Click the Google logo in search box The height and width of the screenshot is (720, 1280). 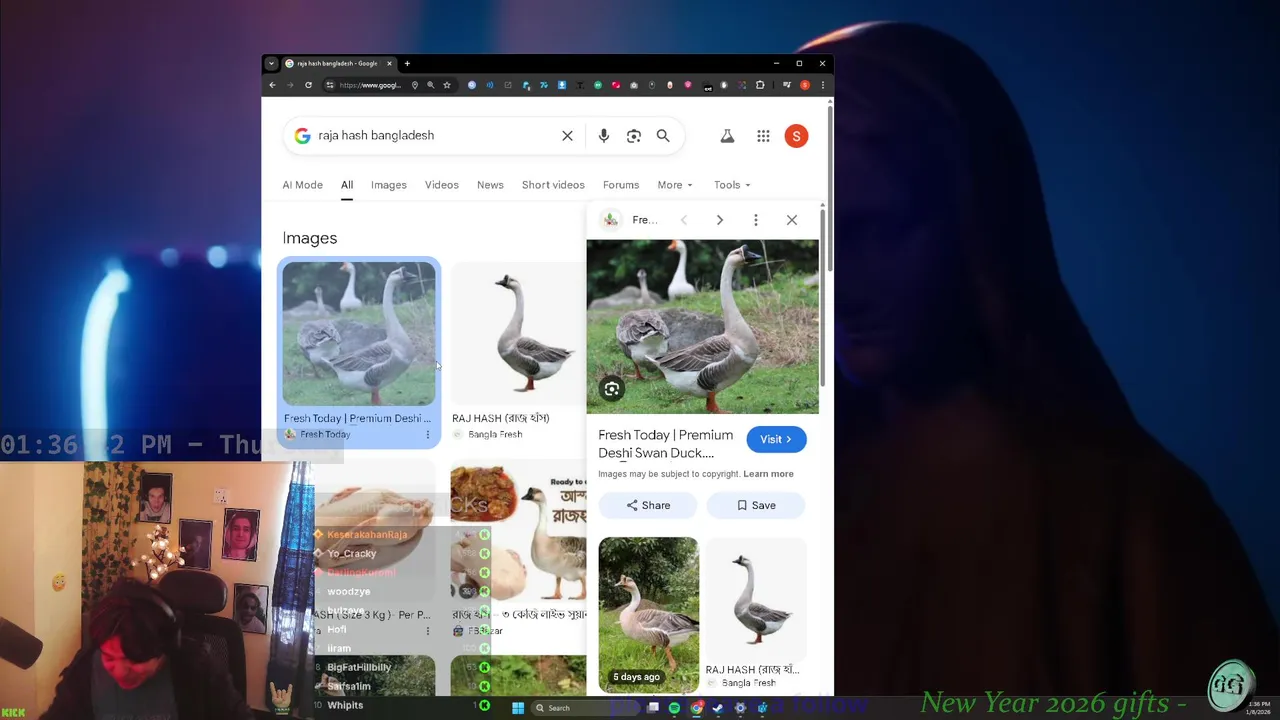point(302,136)
